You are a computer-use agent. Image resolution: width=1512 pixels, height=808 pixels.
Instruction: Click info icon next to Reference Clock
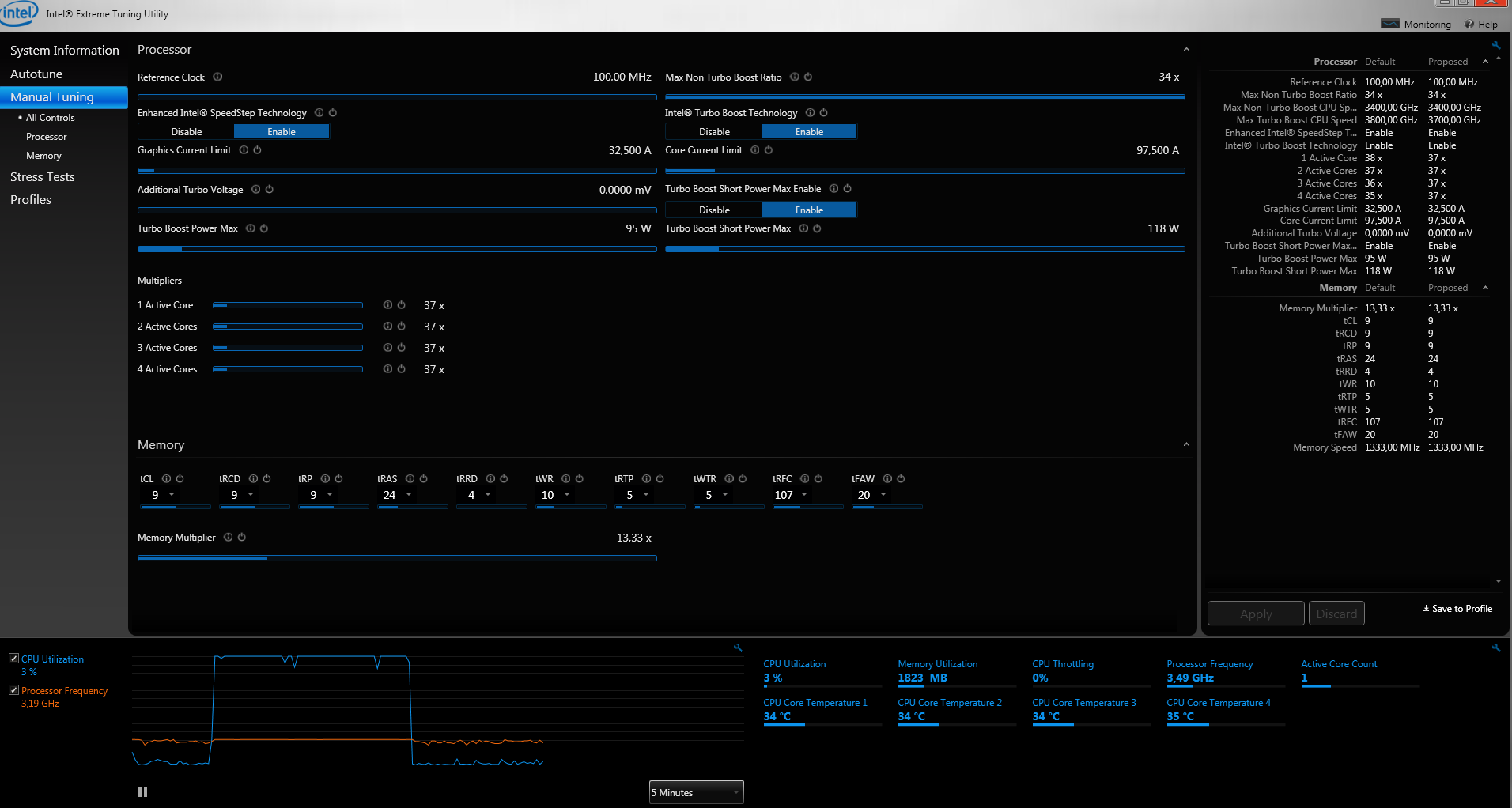click(x=217, y=77)
